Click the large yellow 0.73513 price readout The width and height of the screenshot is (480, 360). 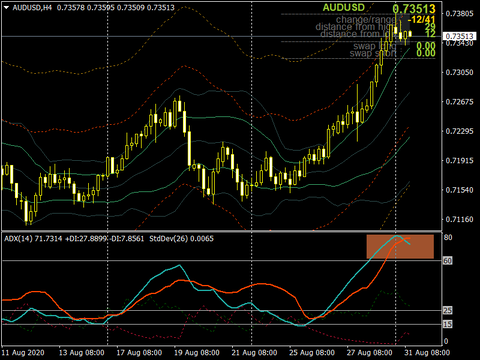pos(414,8)
